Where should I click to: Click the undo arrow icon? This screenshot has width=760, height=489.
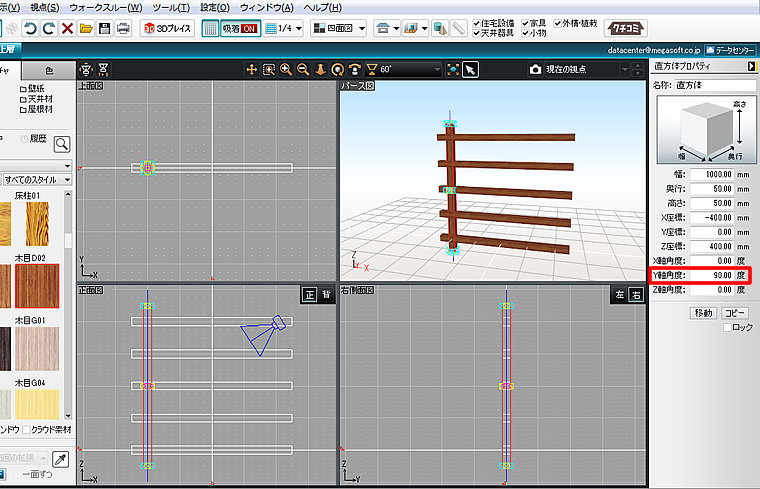pos(29,28)
